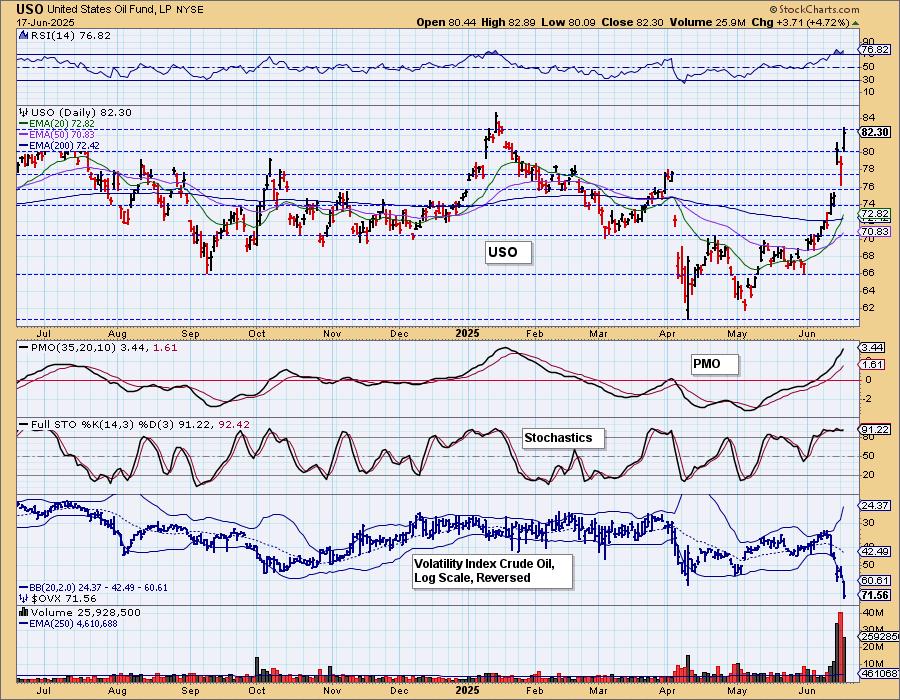The width and height of the screenshot is (900, 700).
Task: Click the 'Chg +3.71 (+4.72%)' text
Action: point(800,22)
